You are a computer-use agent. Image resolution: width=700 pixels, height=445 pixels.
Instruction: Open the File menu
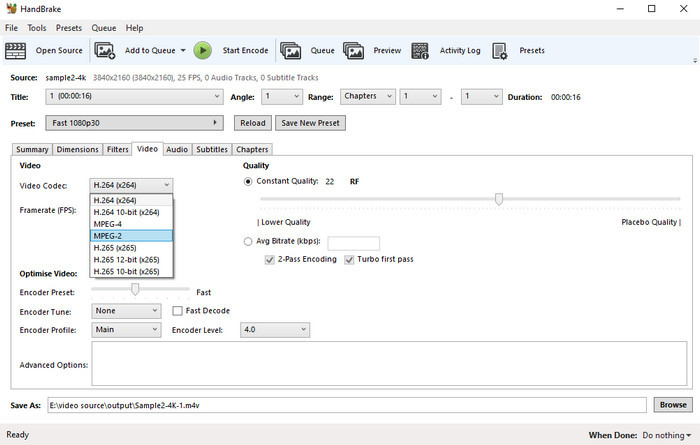12,28
